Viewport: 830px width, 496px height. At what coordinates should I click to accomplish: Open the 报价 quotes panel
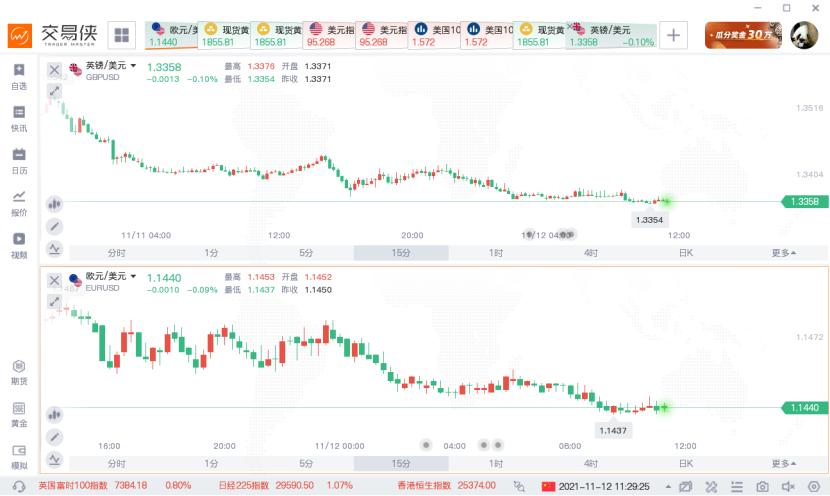(19, 204)
